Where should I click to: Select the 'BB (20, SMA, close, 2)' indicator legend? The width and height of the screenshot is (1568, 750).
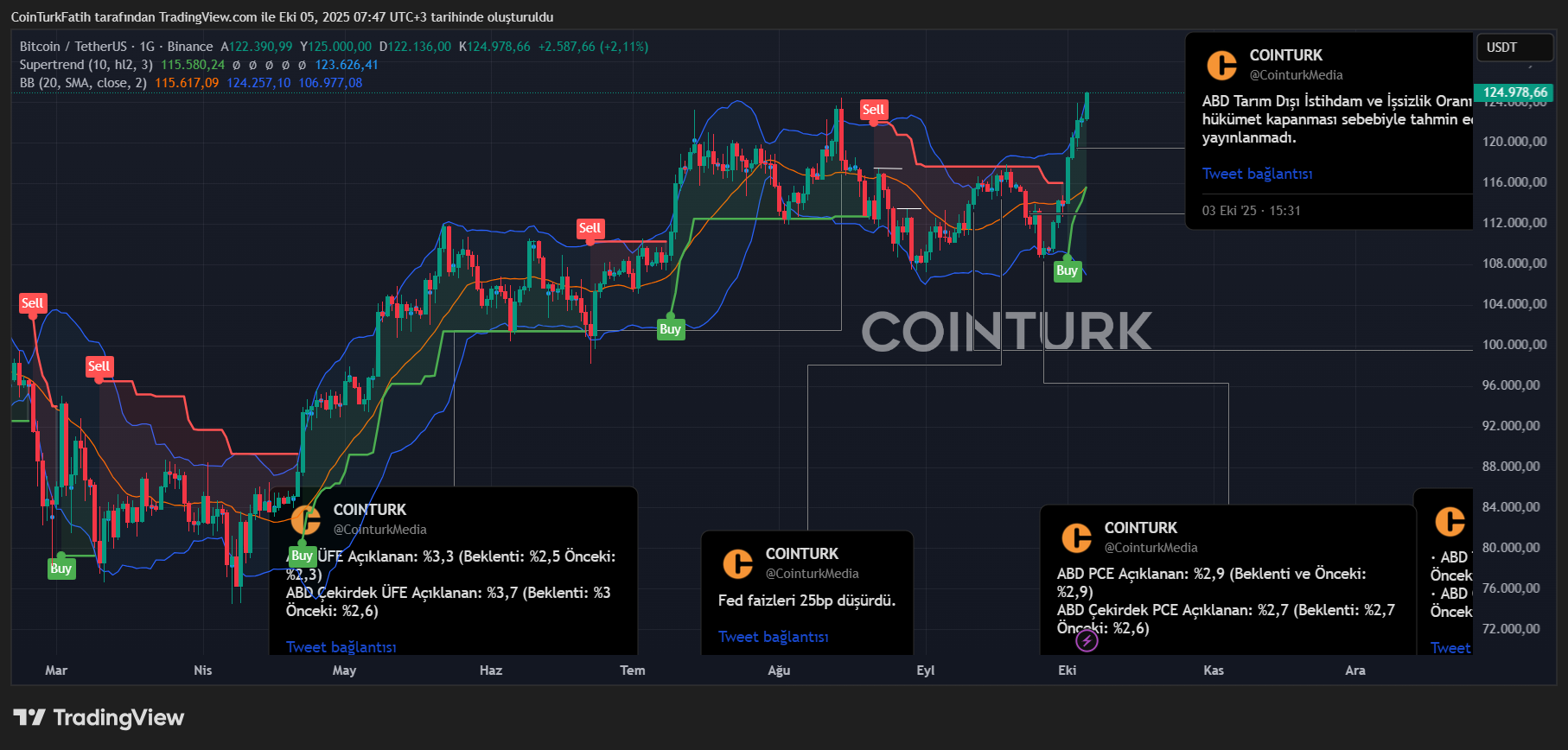pos(83,83)
